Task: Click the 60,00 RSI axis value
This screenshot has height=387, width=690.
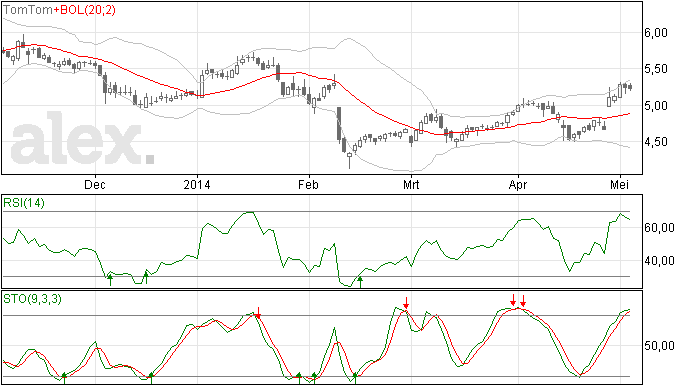Action: pos(659,228)
